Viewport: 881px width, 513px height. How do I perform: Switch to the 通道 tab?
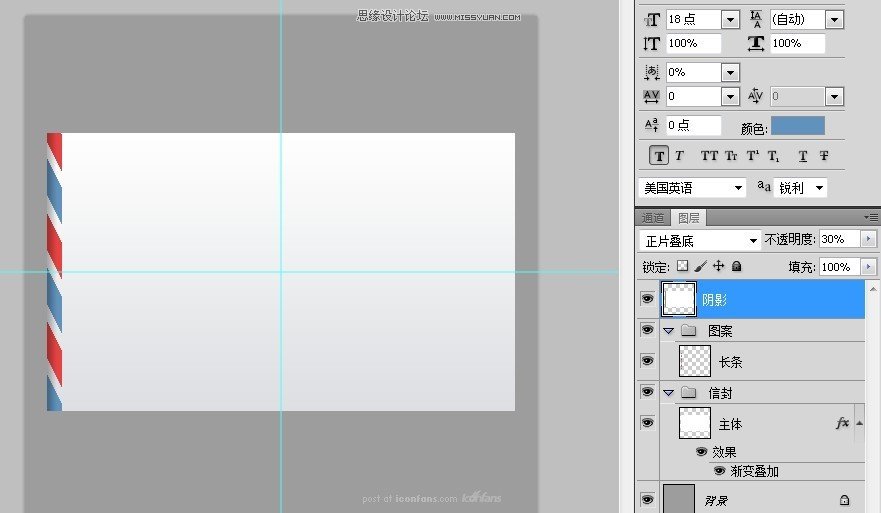tap(653, 218)
